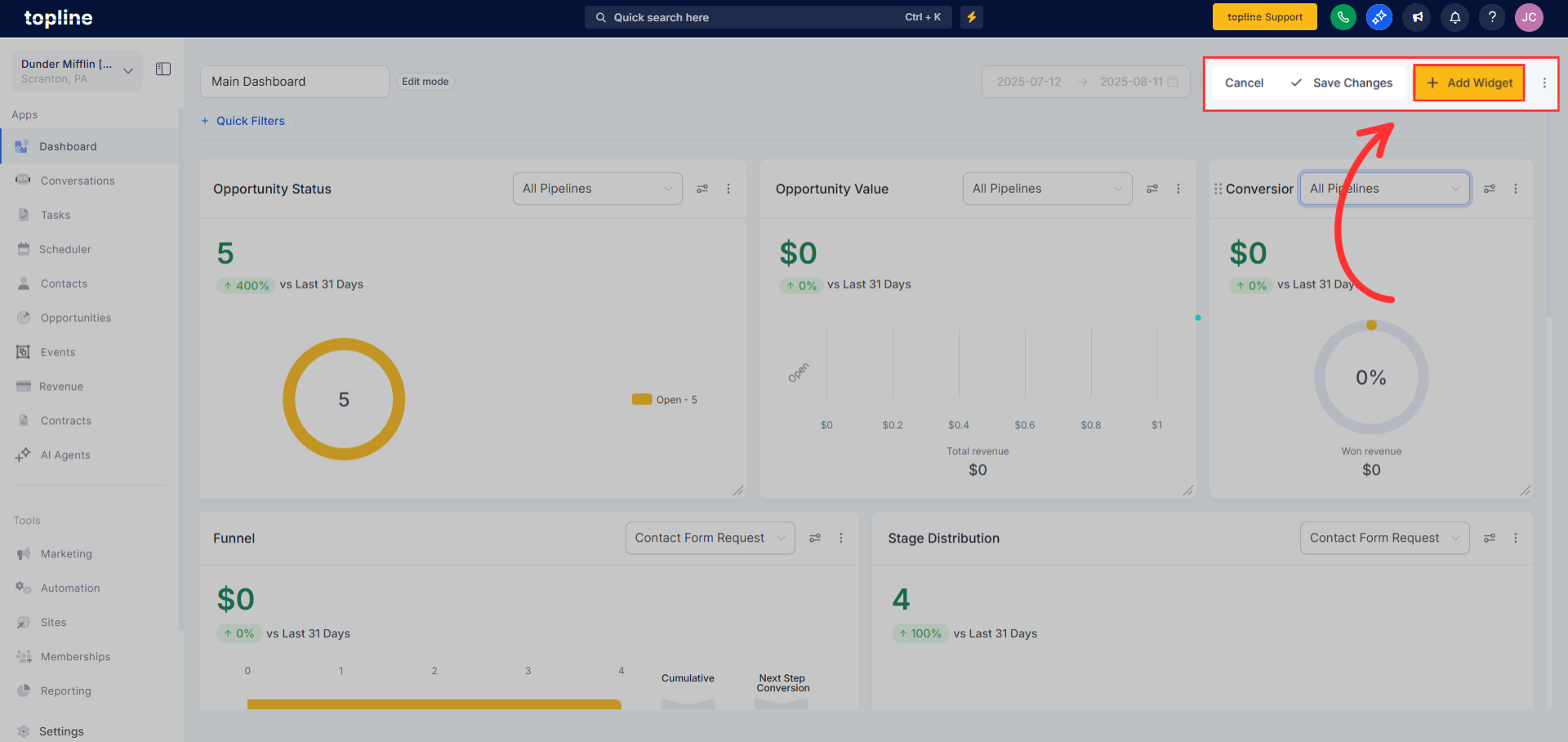The image size is (1568, 742).
Task: Open the megaphone announcements icon
Action: pyautogui.click(x=1418, y=17)
